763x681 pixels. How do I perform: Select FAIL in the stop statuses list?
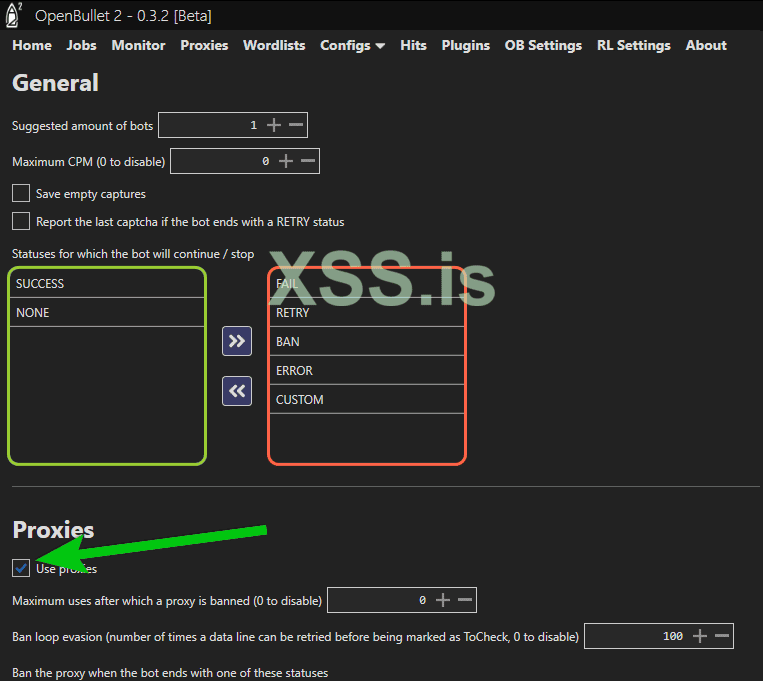tap(367, 283)
